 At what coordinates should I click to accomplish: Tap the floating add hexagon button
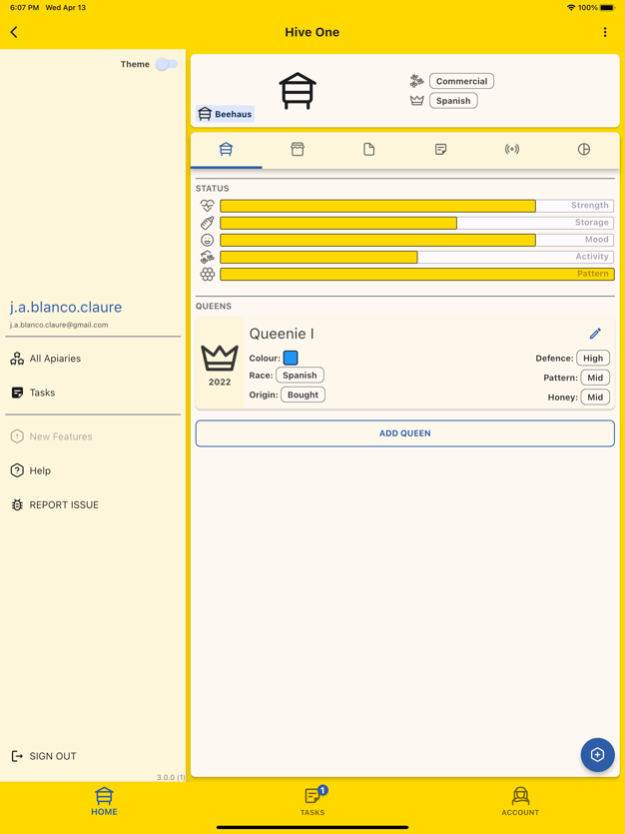click(x=597, y=755)
